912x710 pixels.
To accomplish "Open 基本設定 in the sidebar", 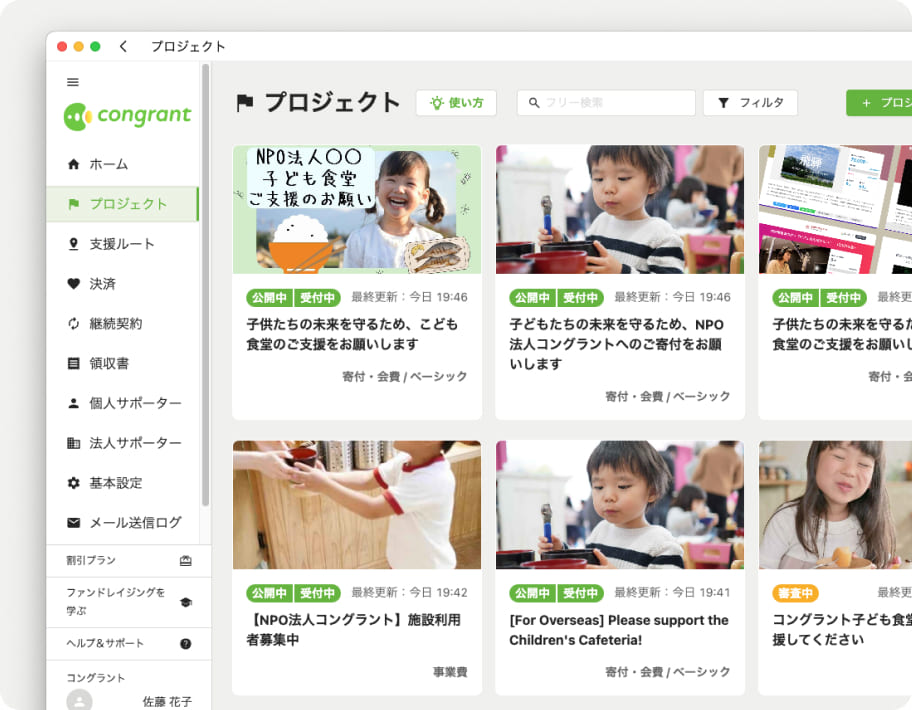I will (122, 483).
